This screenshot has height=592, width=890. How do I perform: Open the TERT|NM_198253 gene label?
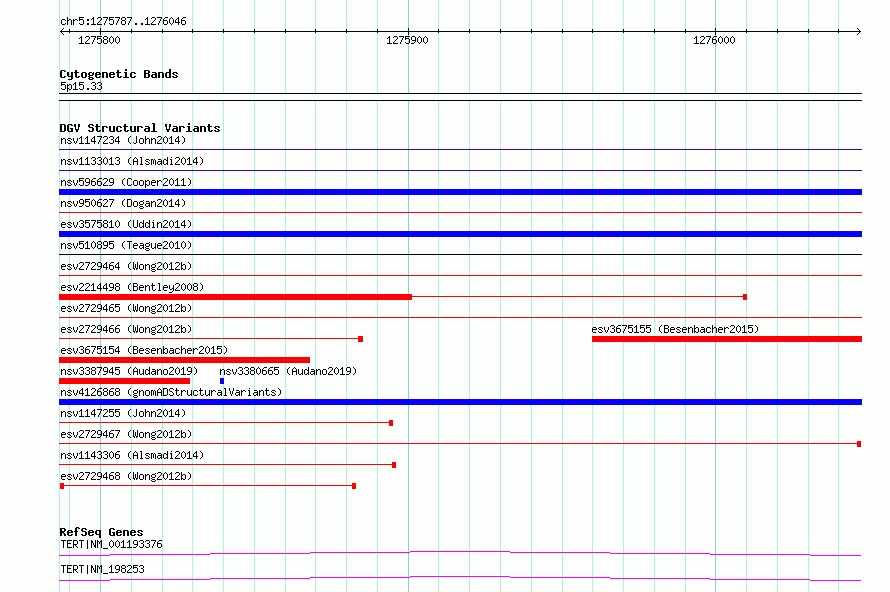[x=102, y=569]
